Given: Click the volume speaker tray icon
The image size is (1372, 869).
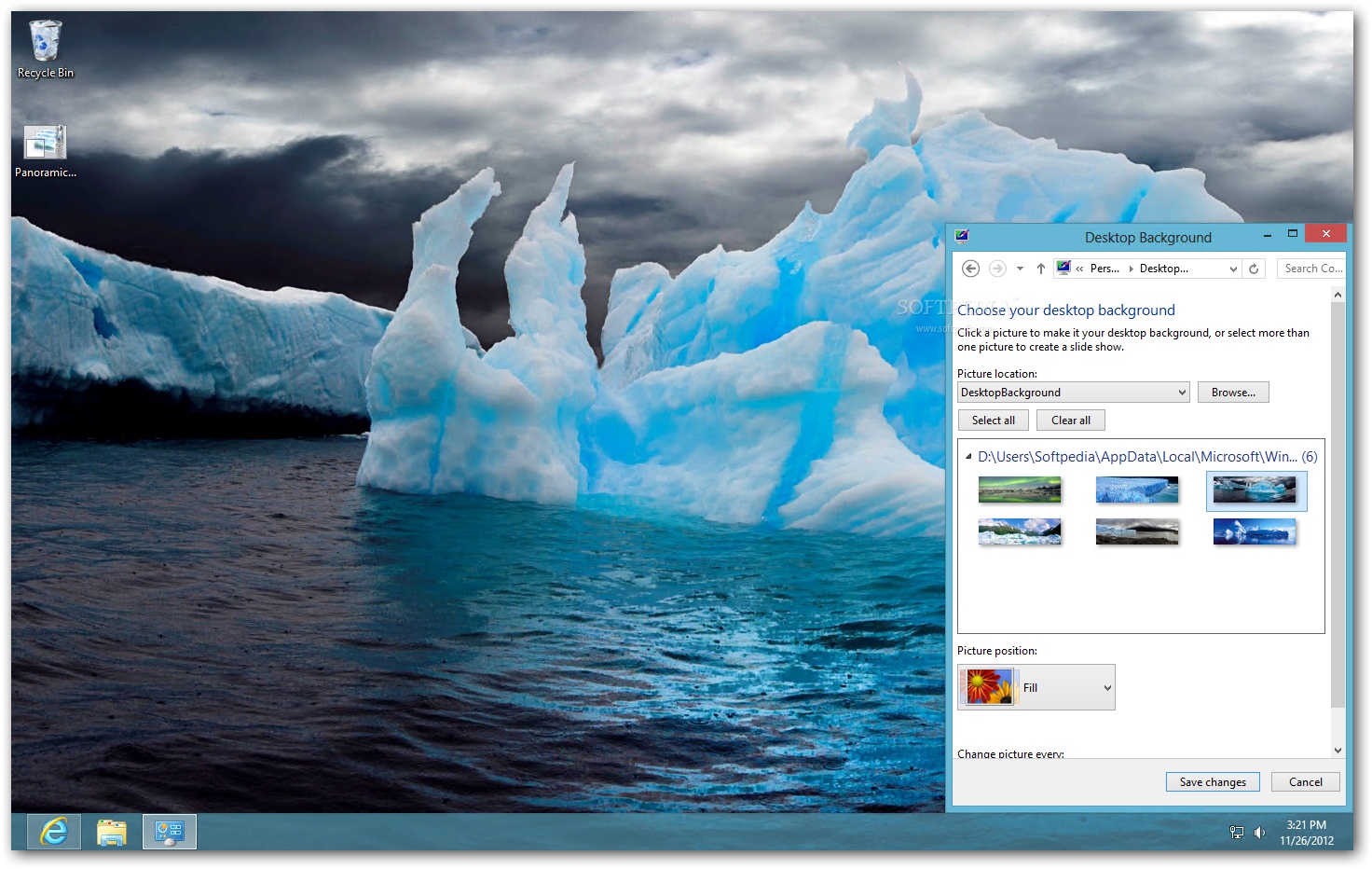Looking at the screenshot, I should (1259, 832).
